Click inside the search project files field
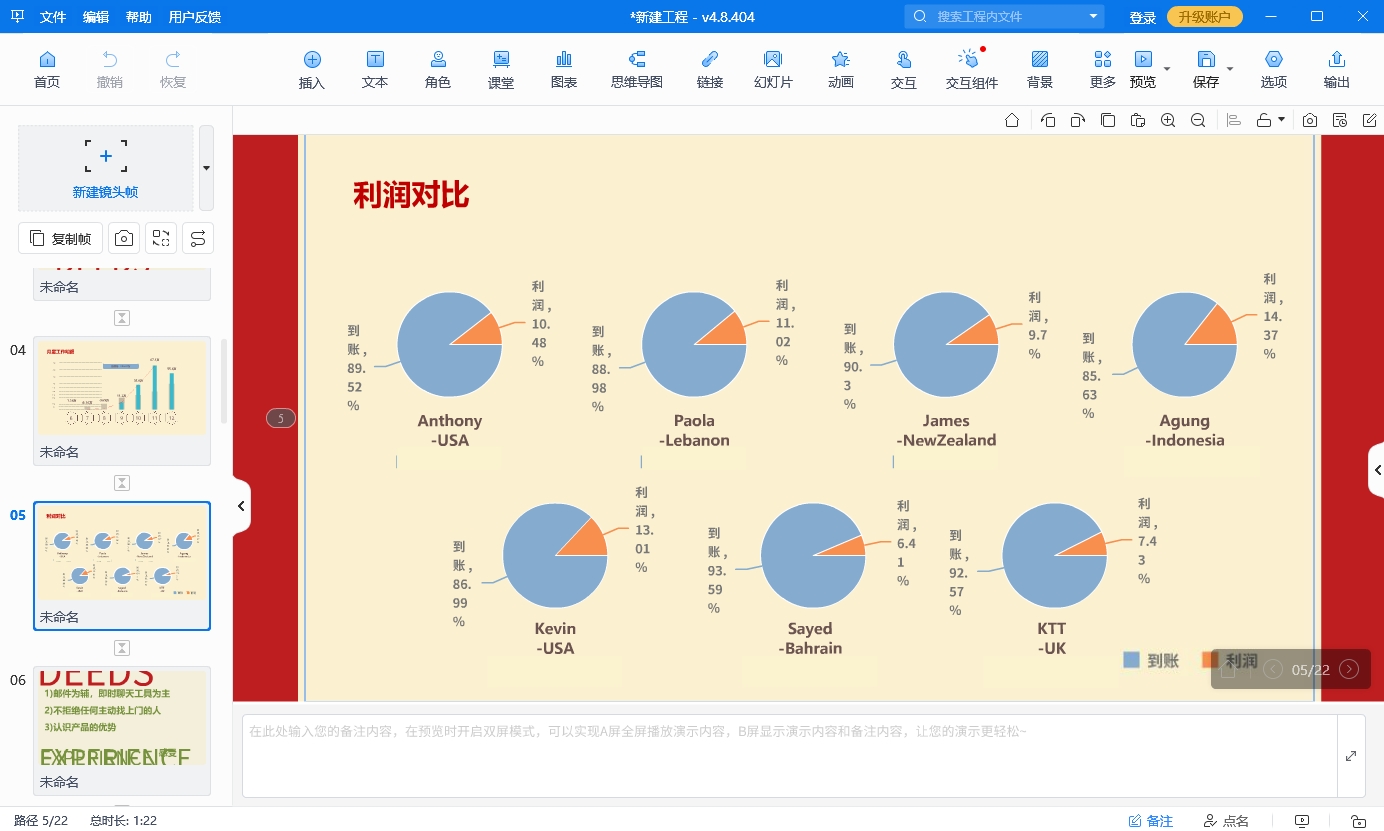 click(1005, 17)
